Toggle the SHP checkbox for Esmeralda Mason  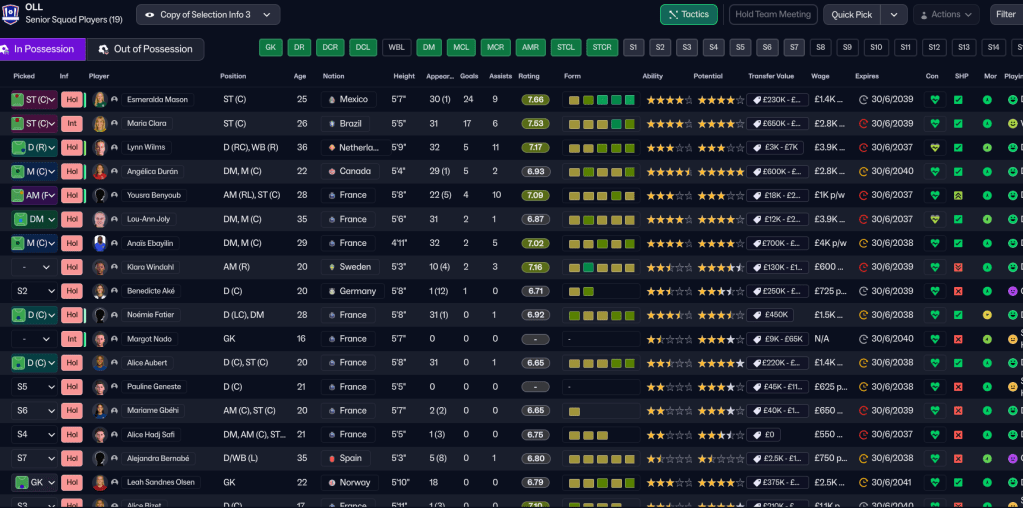coord(958,100)
